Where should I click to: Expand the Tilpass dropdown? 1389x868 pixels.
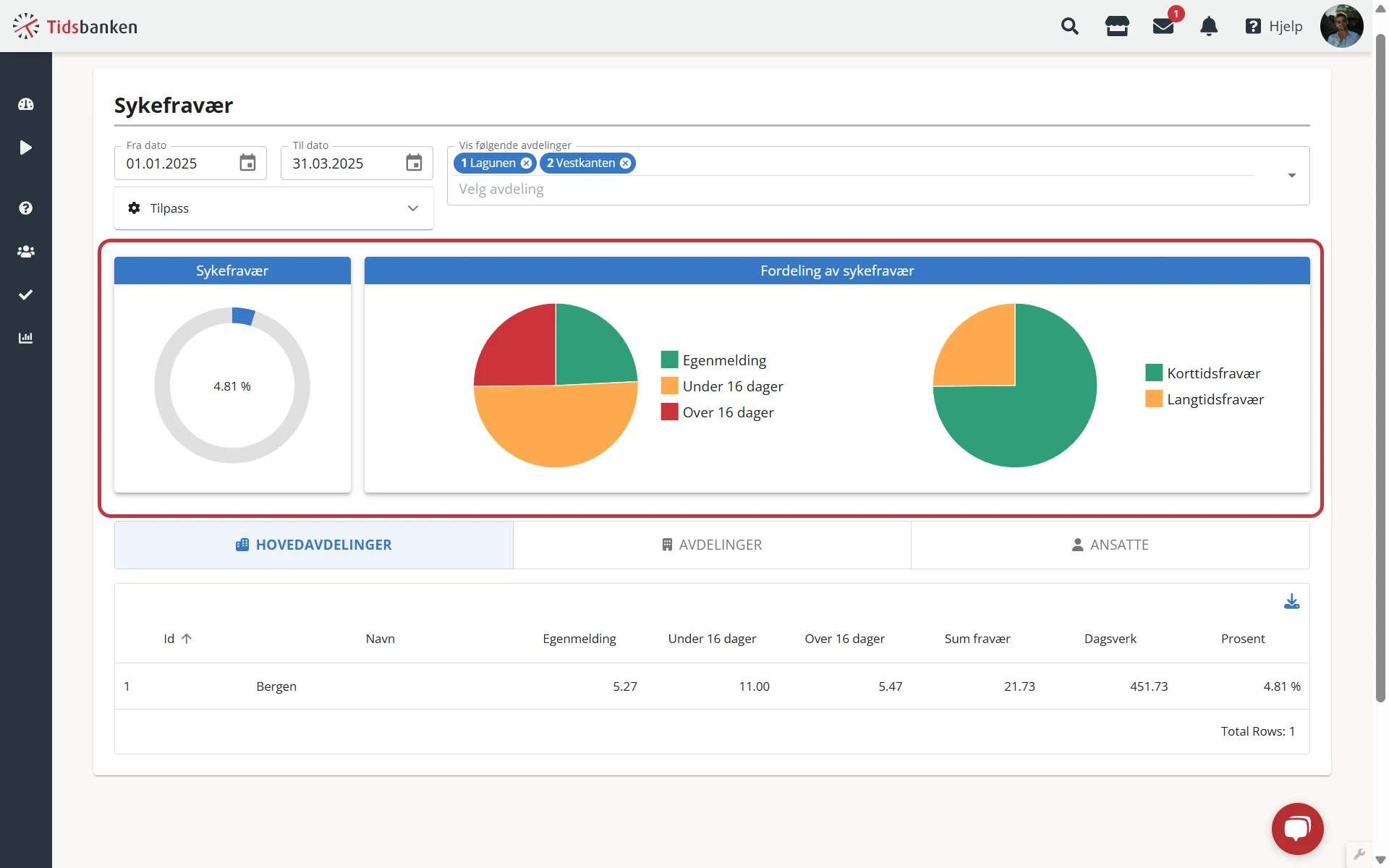(x=273, y=208)
